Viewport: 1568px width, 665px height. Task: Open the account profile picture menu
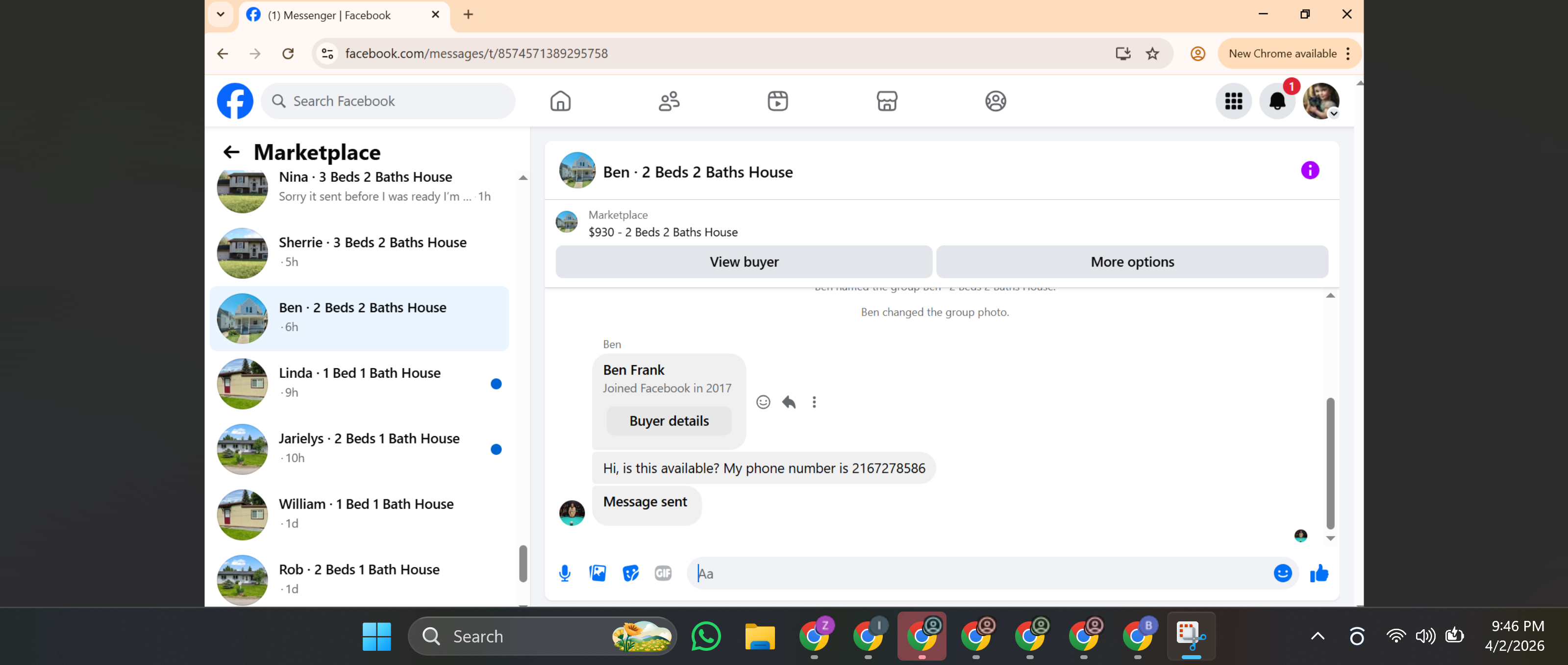point(1320,101)
